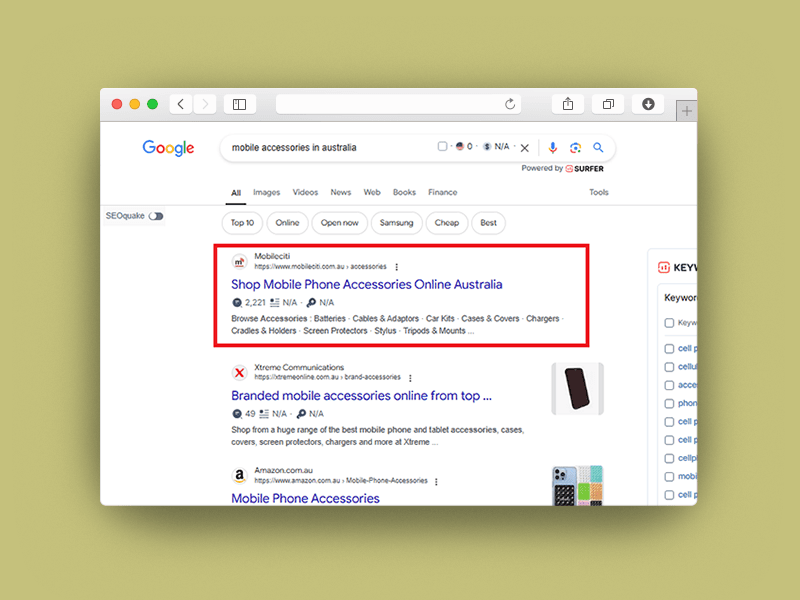Reload page using refresh icon
Image resolution: width=800 pixels, height=600 pixels.
click(x=510, y=104)
